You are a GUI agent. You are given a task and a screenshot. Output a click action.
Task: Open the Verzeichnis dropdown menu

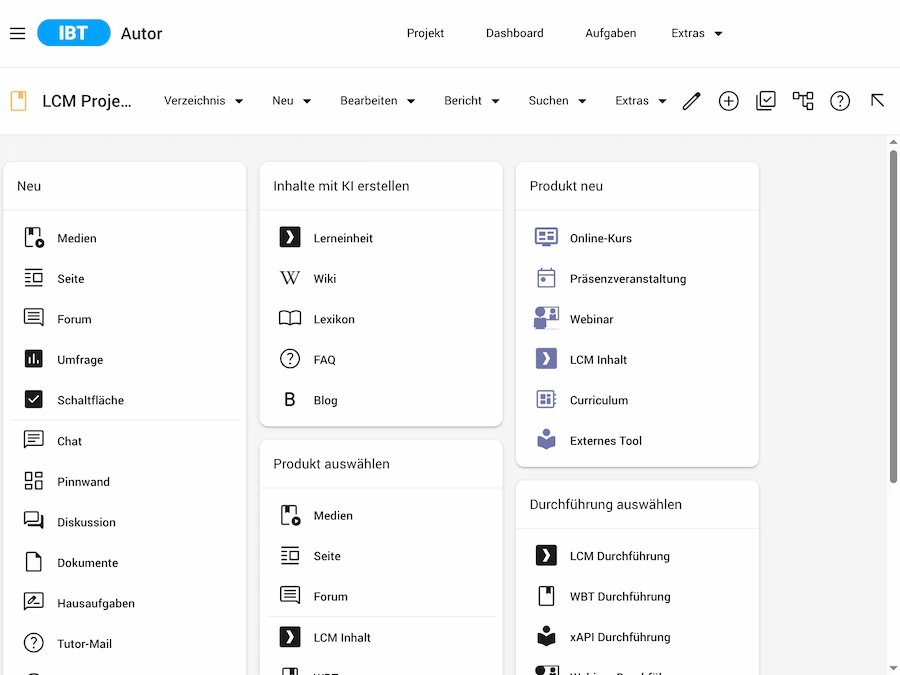tap(203, 101)
